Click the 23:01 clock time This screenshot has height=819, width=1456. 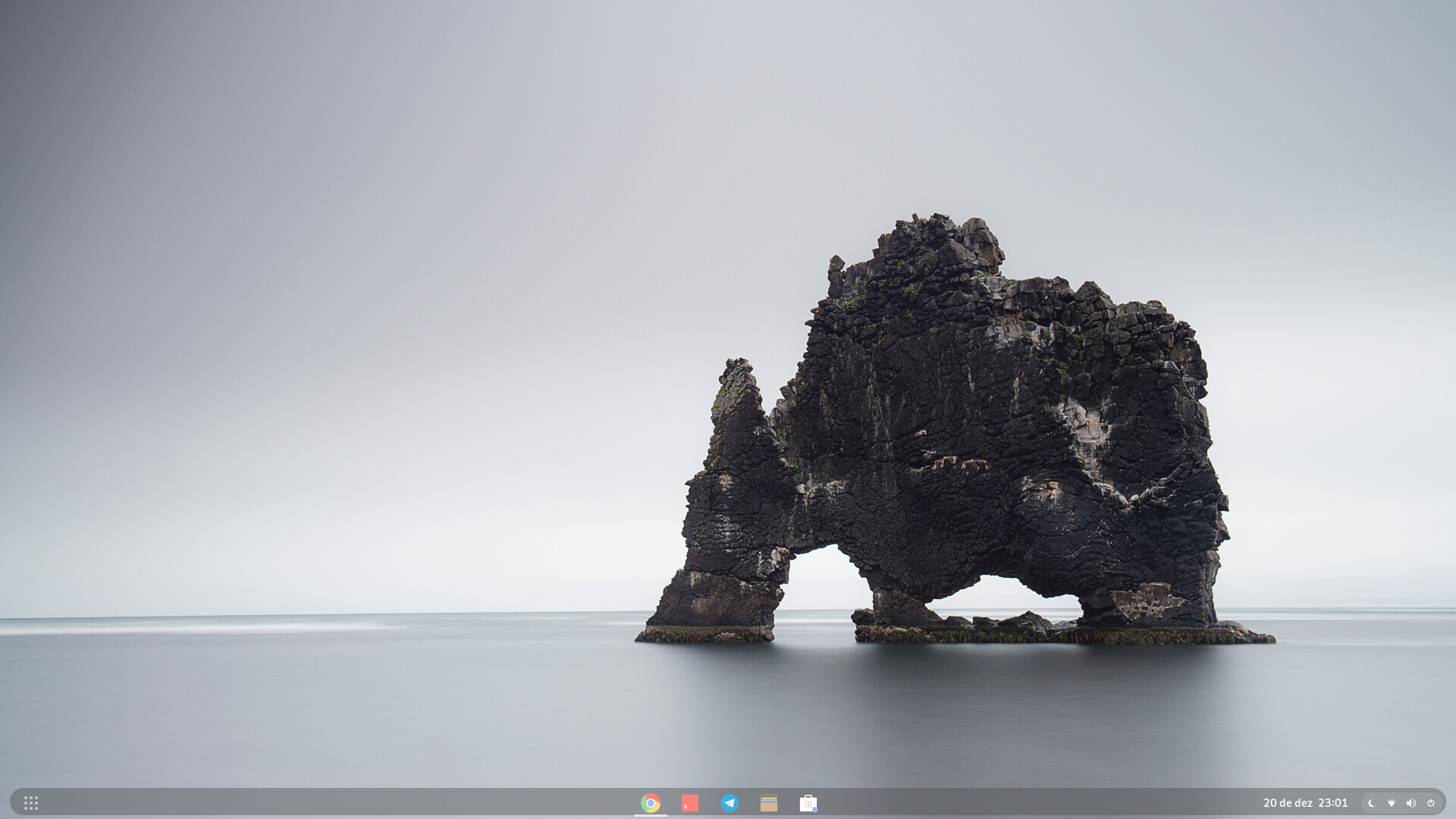click(x=1332, y=802)
